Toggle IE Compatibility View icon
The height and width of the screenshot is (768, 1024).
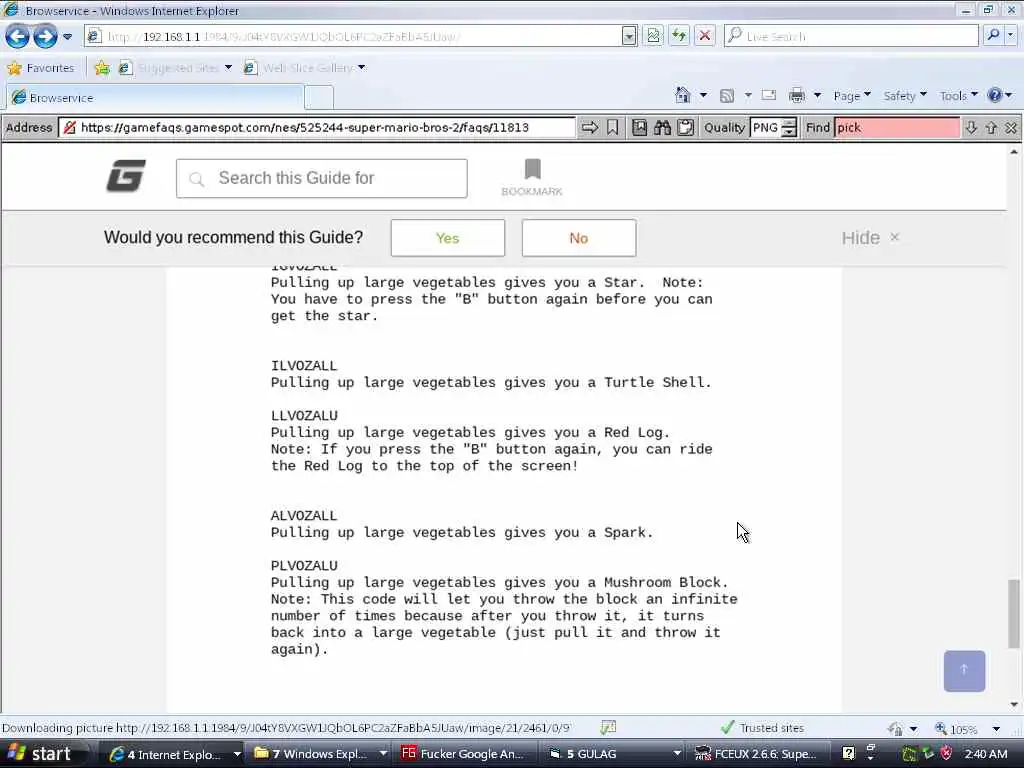[653, 36]
